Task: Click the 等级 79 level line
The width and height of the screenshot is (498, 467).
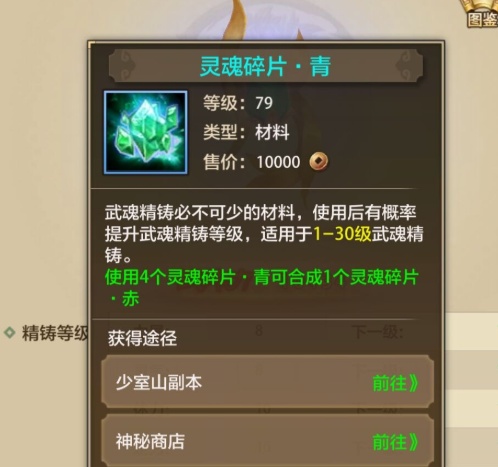Action: tap(238, 103)
